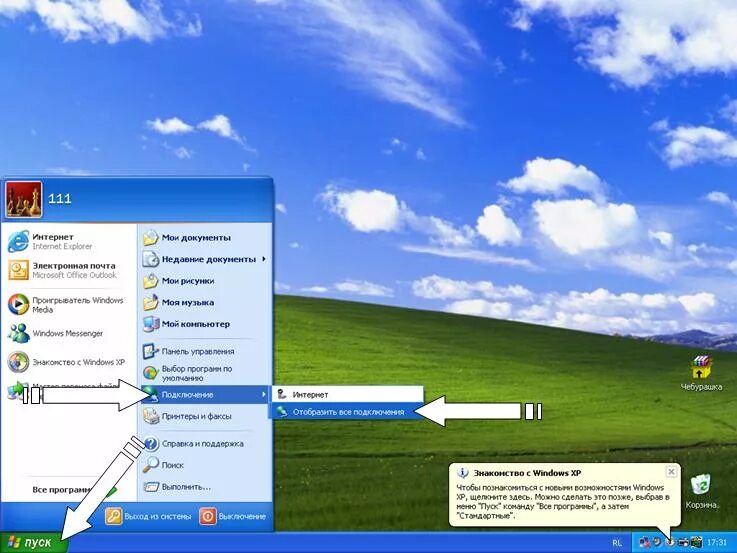Expand the Подключение submenu
Image resolution: width=737 pixels, height=553 pixels.
pyautogui.click(x=205, y=395)
